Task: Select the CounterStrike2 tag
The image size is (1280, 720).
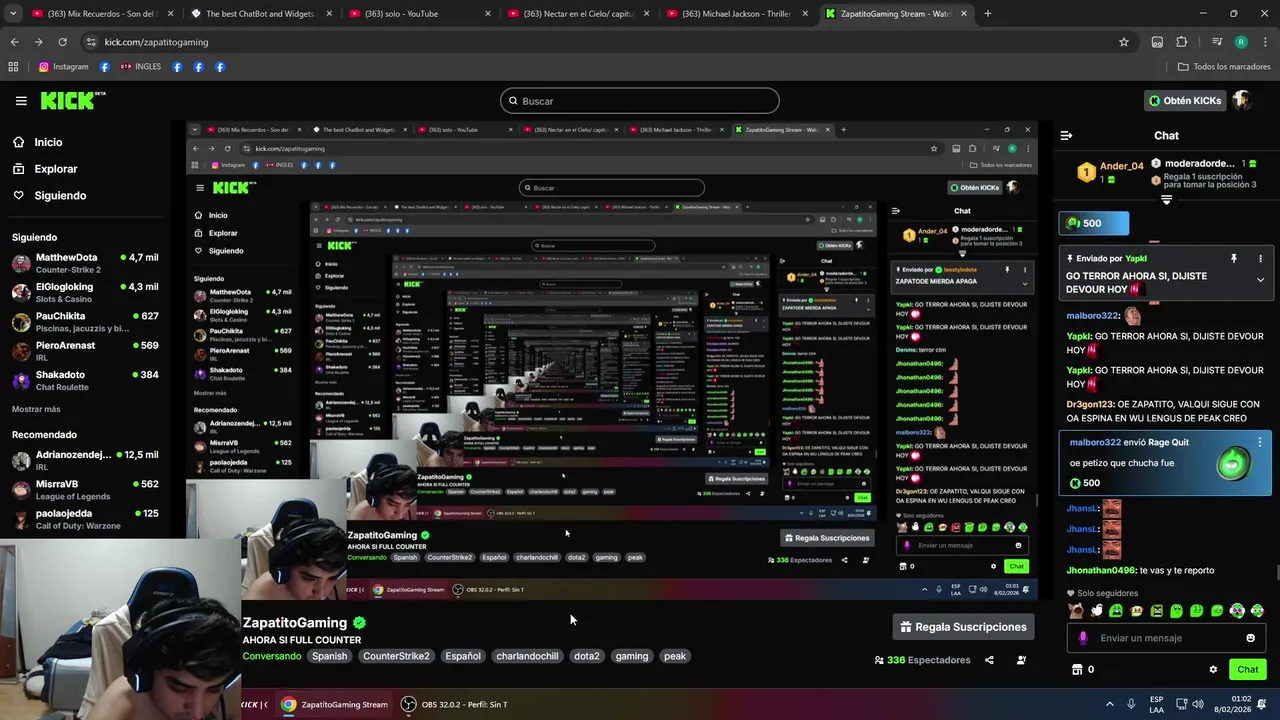Action: [x=396, y=656]
